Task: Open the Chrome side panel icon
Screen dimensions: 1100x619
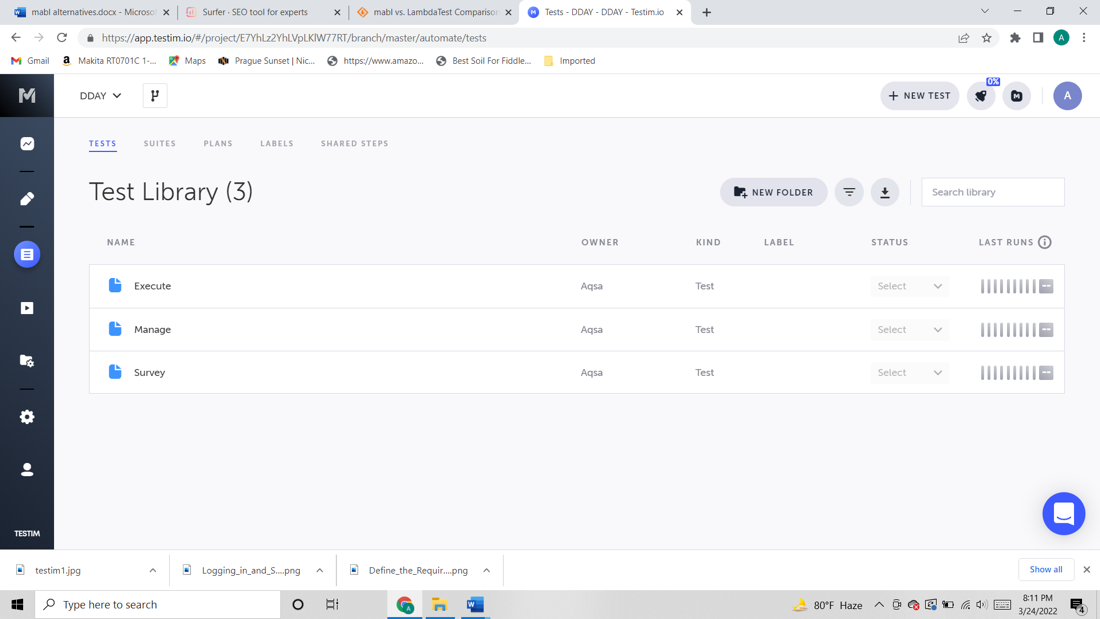Action: click(1038, 38)
